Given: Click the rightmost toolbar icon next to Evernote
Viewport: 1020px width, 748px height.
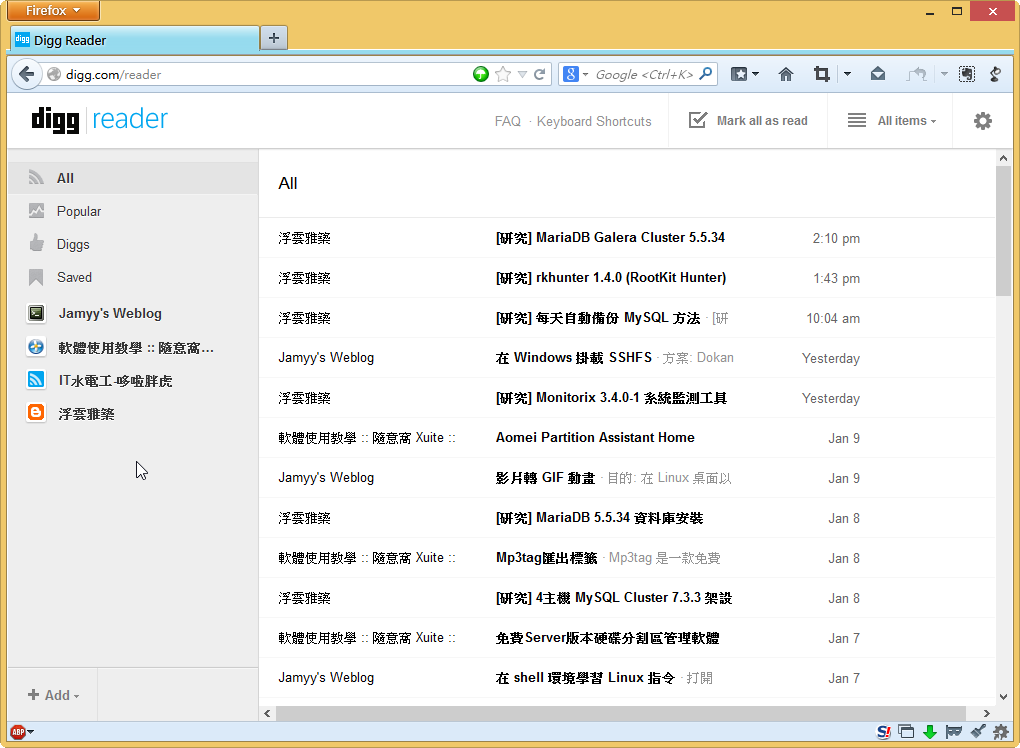Looking at the screenshot, I should pos(995,74).
